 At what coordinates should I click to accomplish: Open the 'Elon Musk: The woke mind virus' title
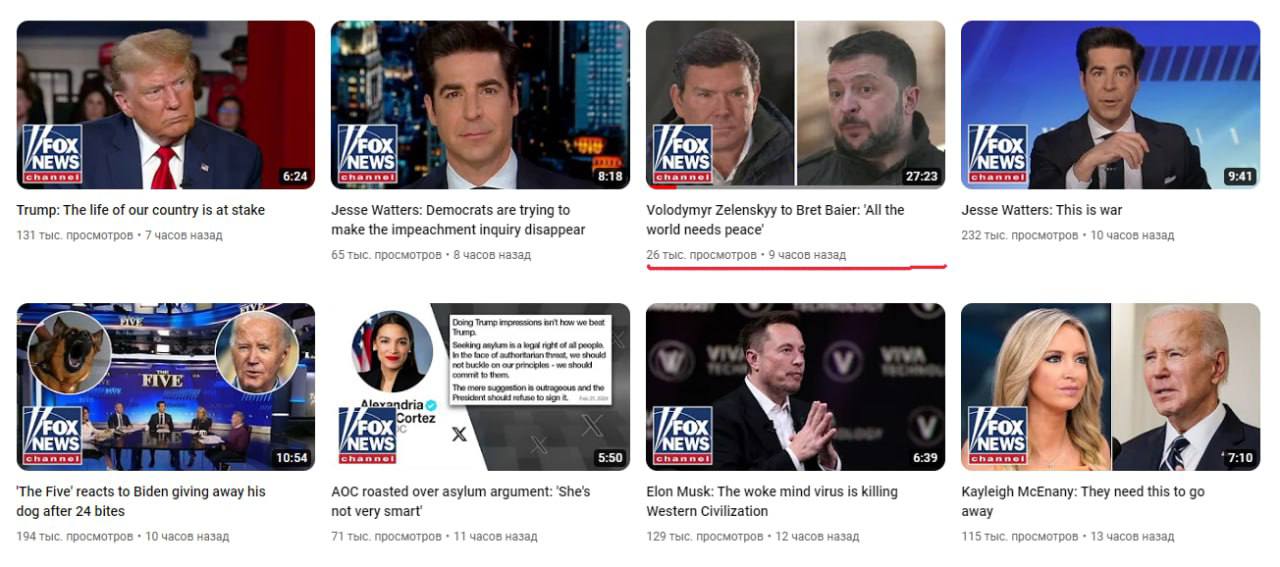[x=772, y=501]
